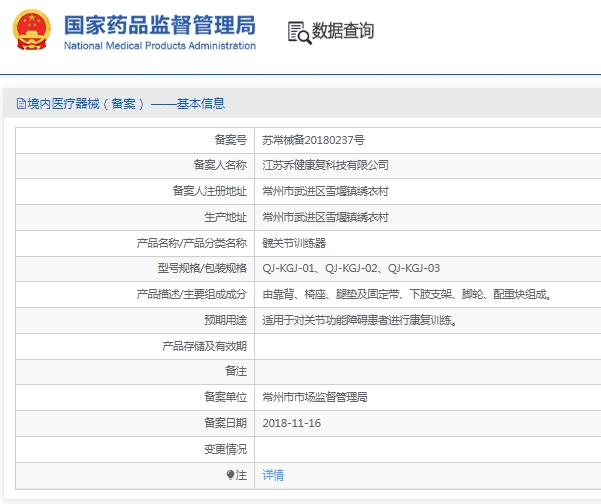Select the address in 备案人注册地址 row
The image size is (601, 504).
click(x=325, y=191)
